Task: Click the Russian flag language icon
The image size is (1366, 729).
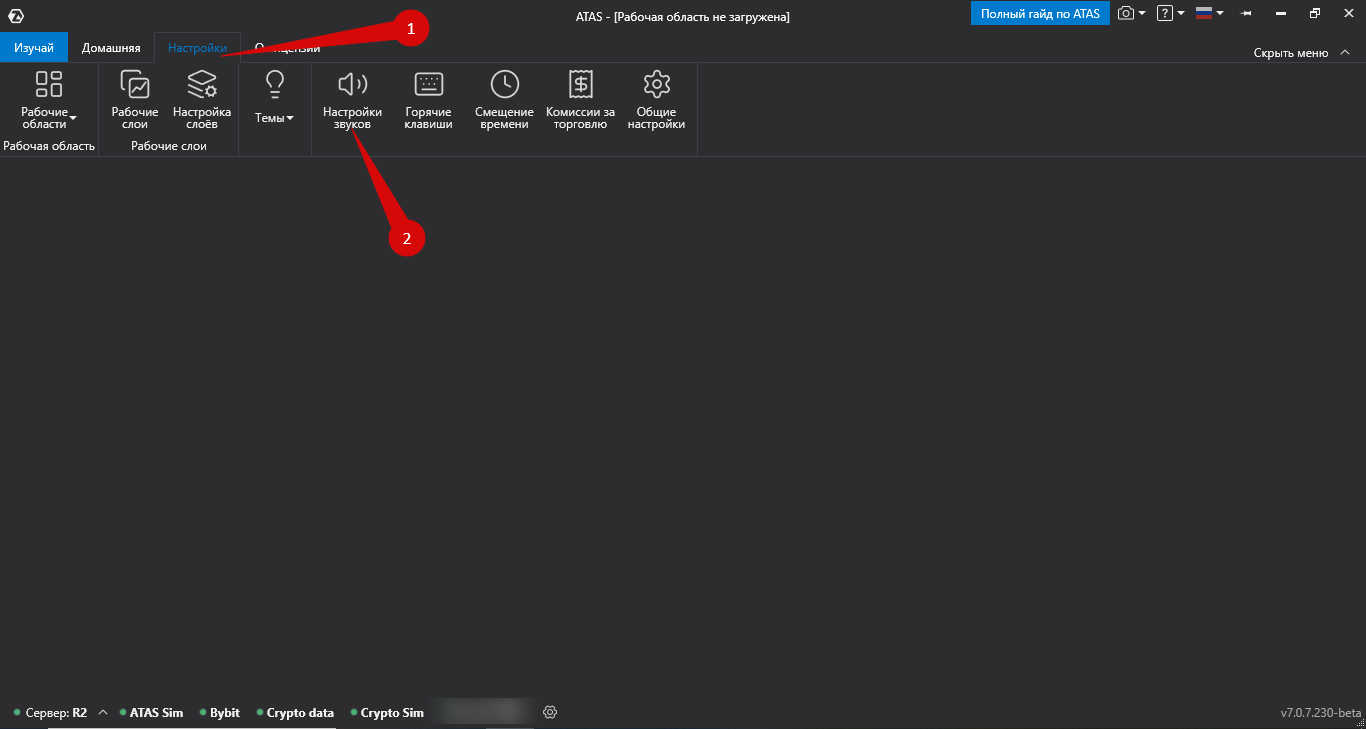Action: pyautogui.click(x=1204, y=14)
